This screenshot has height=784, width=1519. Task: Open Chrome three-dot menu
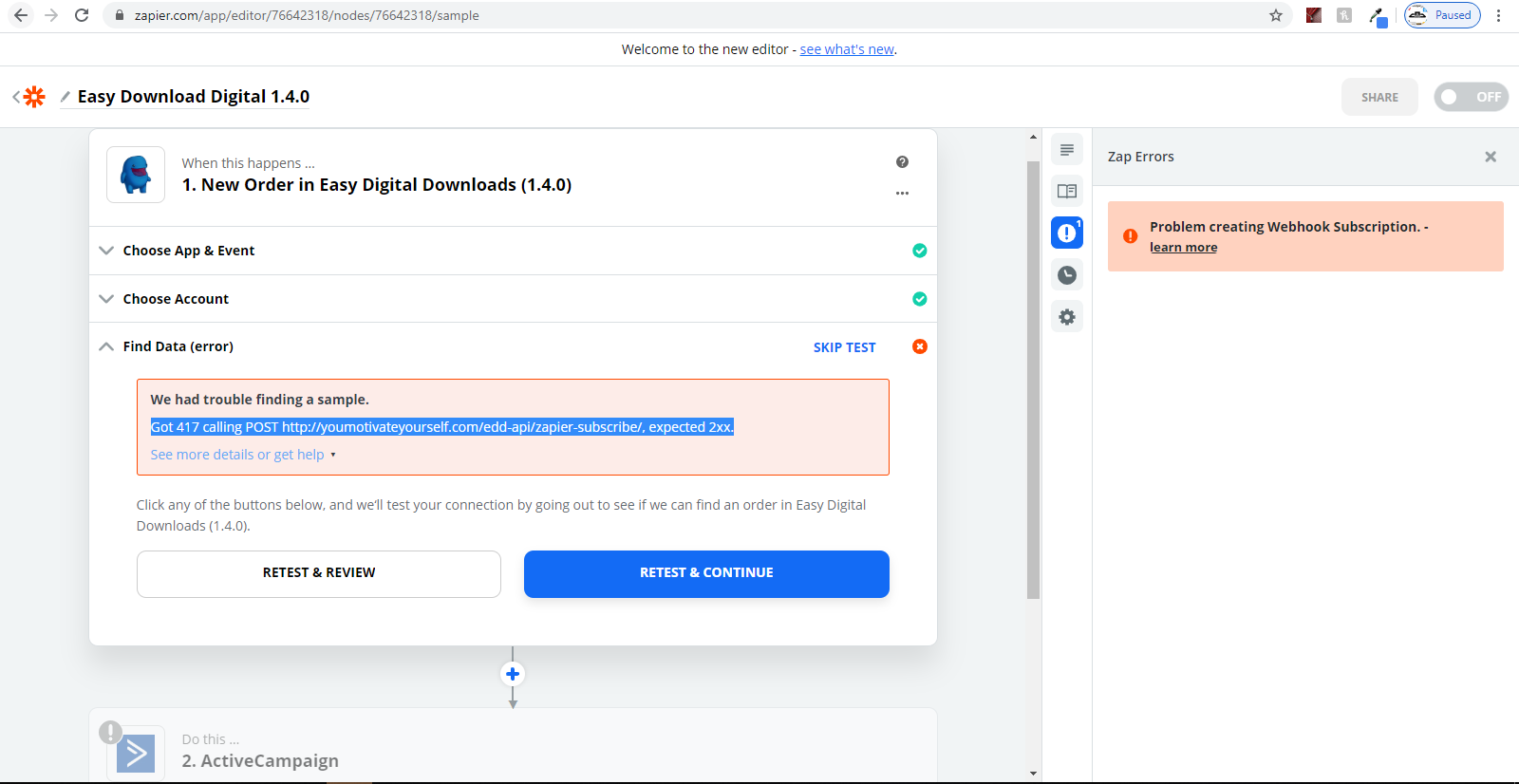[x=1498, y=15]
